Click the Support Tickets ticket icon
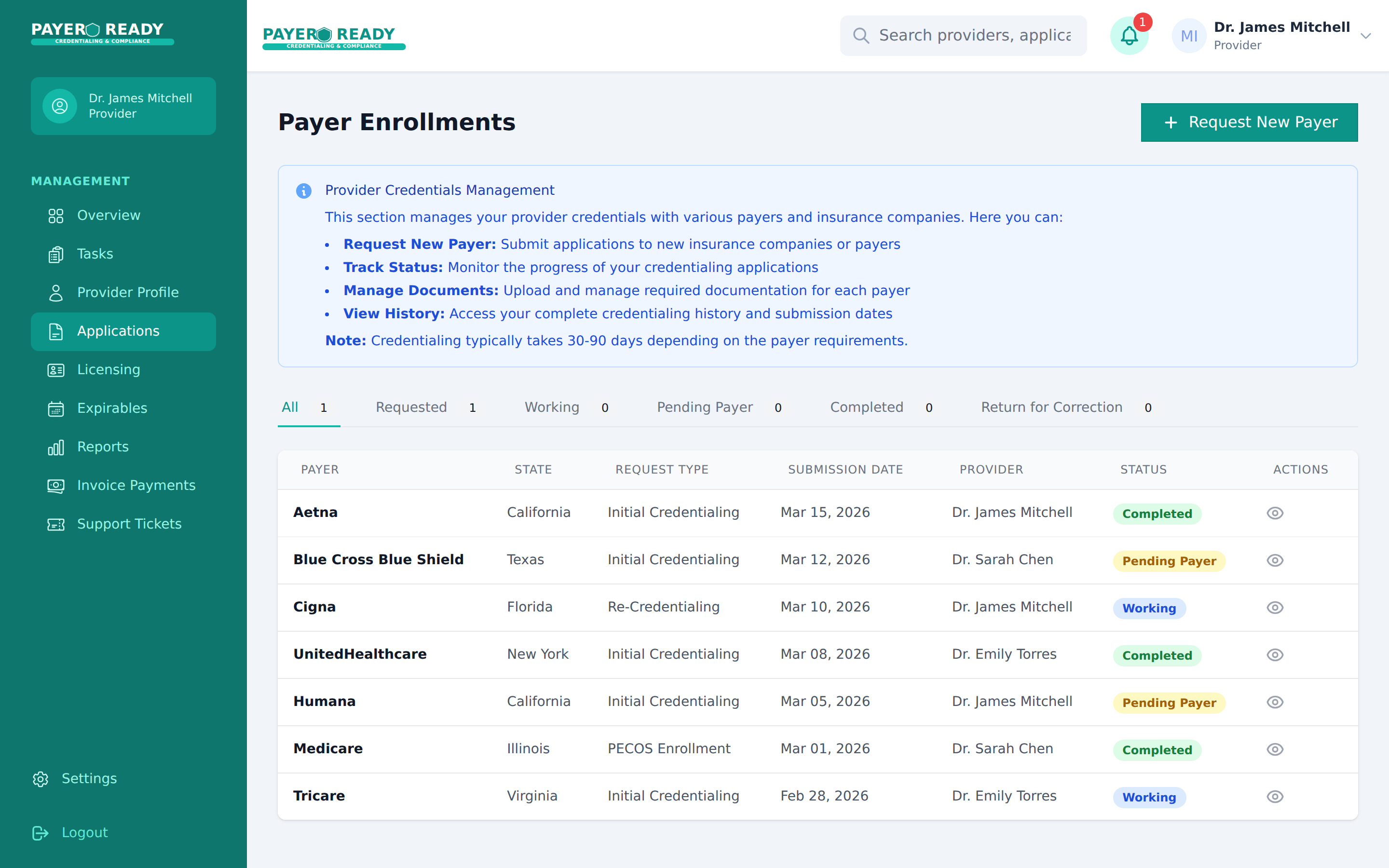This screenshot has height=868, width=1389. (x=55, y=524)
